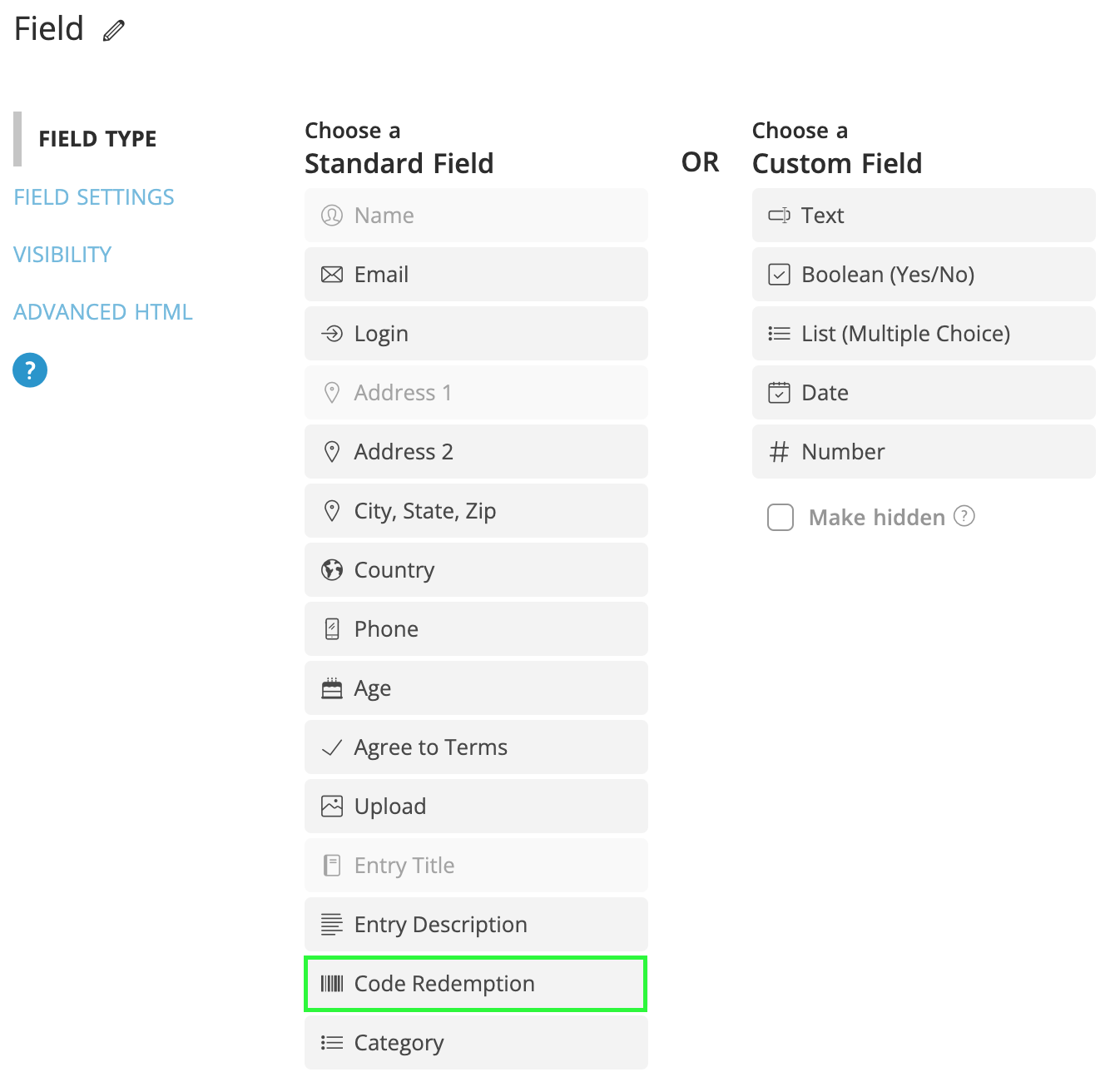Enable the Make hidden checkbox

pyautogui.click(x=780, y=517)
